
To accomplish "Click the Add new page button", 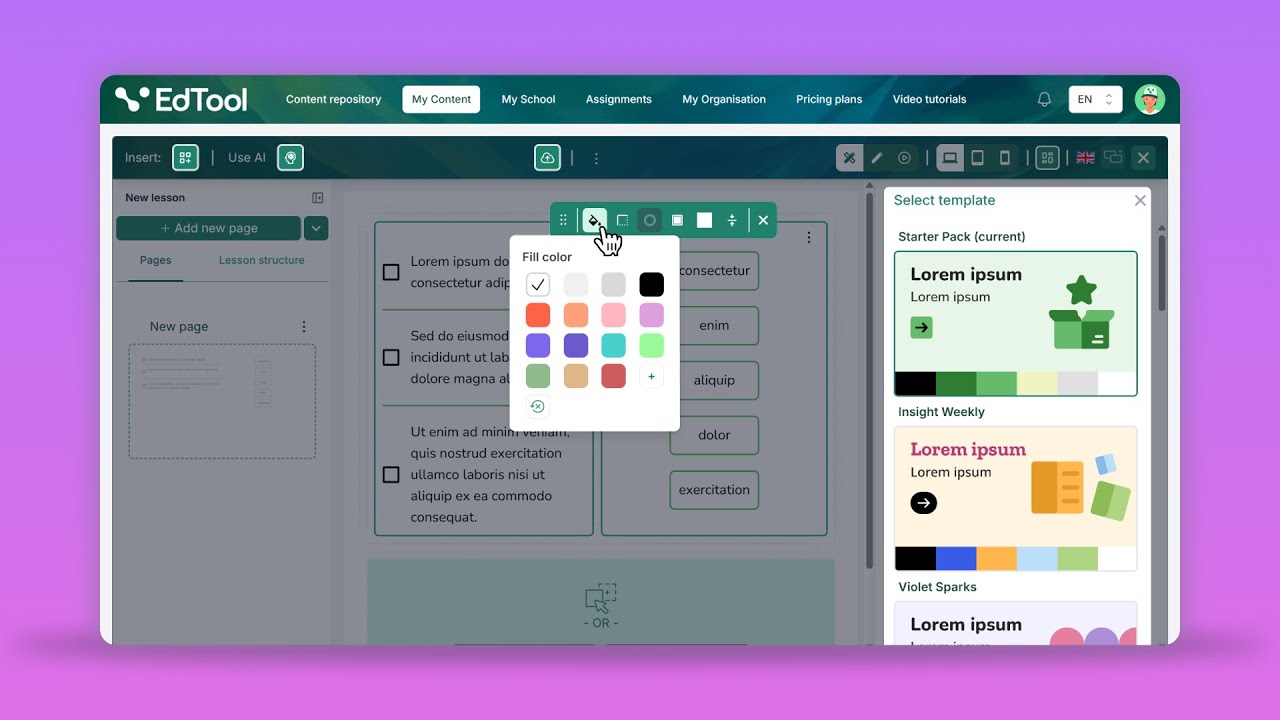I will (208, 228).
